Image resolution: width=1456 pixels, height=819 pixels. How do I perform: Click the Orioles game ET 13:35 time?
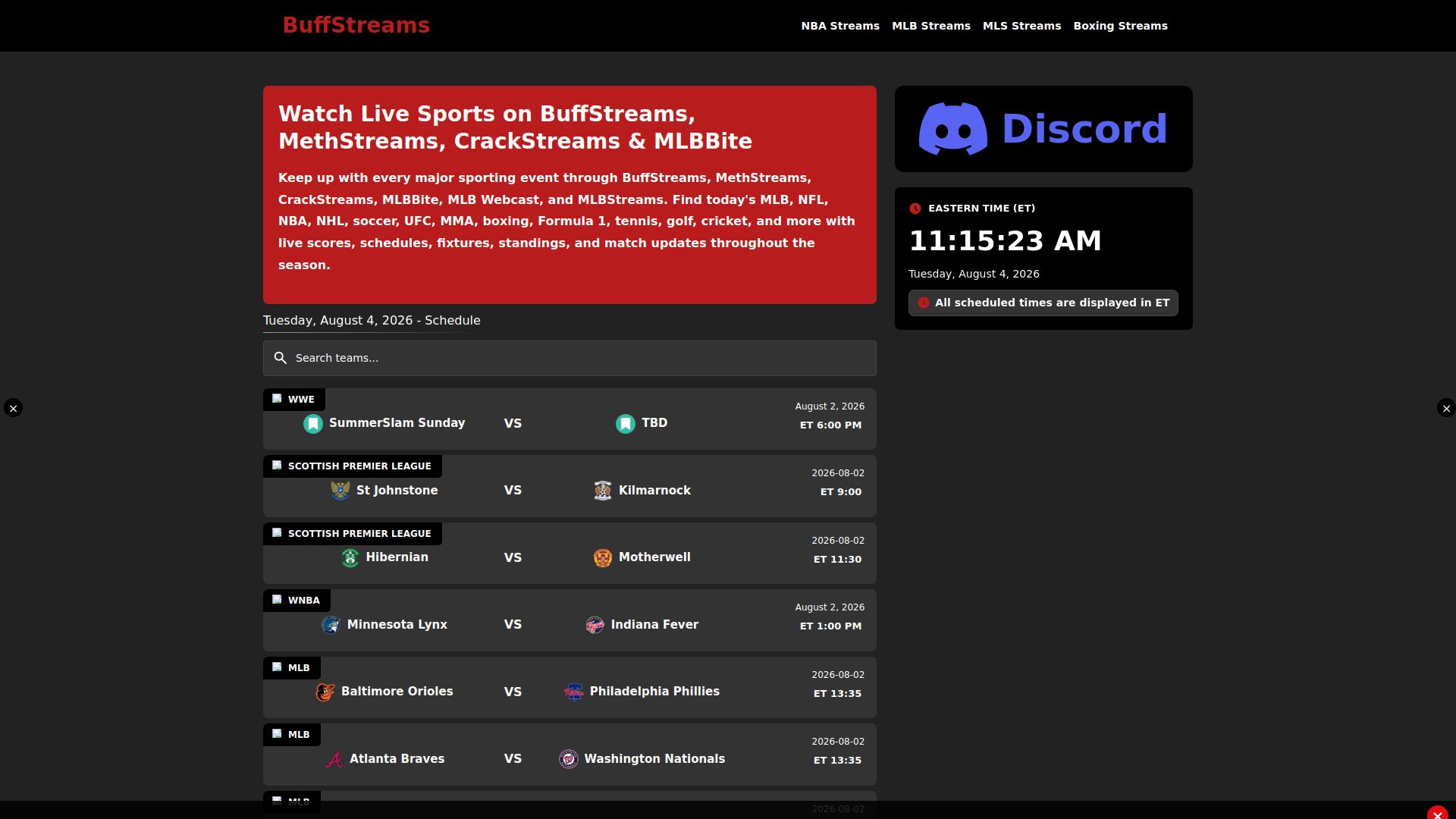(x=837, y=694)
